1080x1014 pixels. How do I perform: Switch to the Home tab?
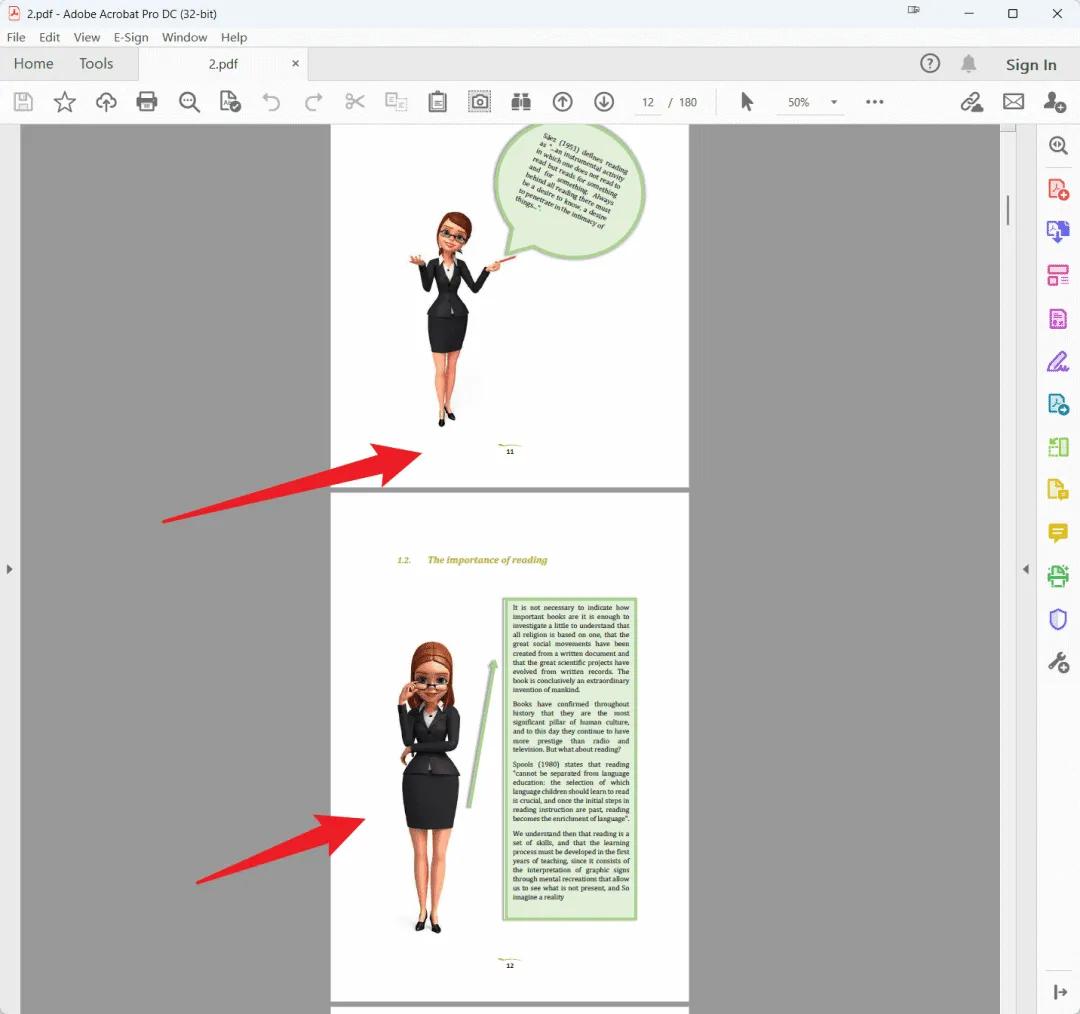tap(34, 63)
